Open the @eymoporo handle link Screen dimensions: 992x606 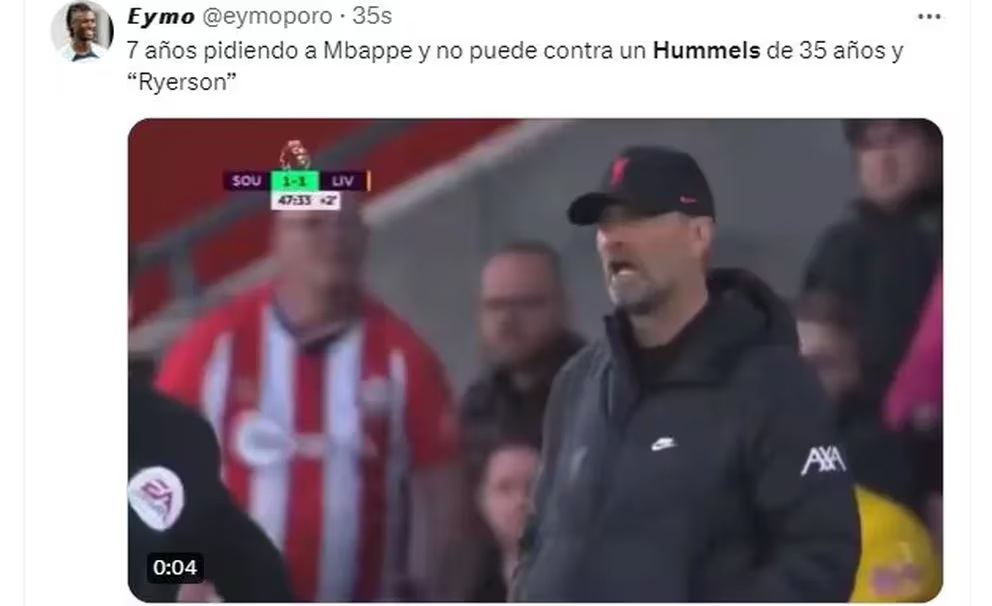tap(267, 16)
